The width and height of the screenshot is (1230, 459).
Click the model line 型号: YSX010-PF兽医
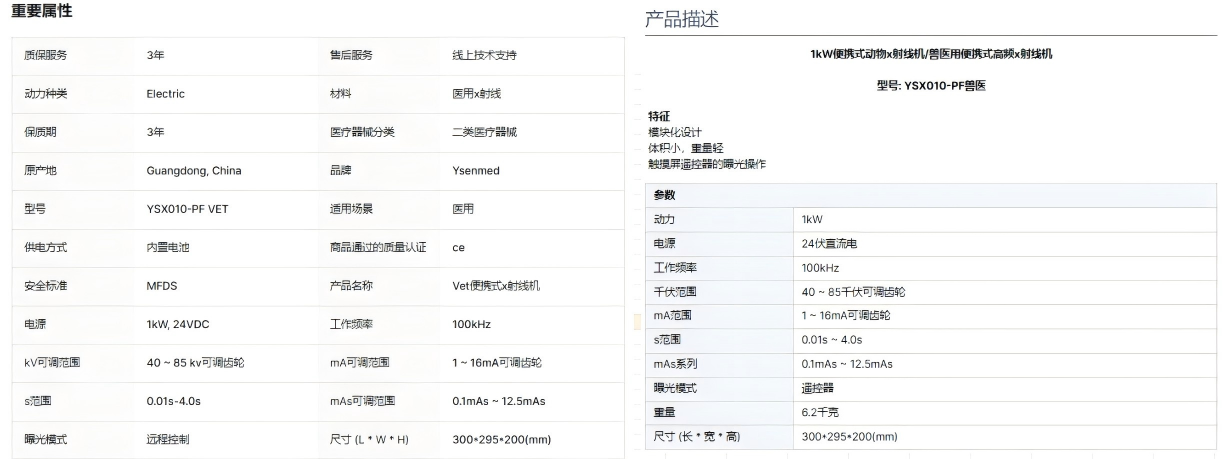pos(930,86)
